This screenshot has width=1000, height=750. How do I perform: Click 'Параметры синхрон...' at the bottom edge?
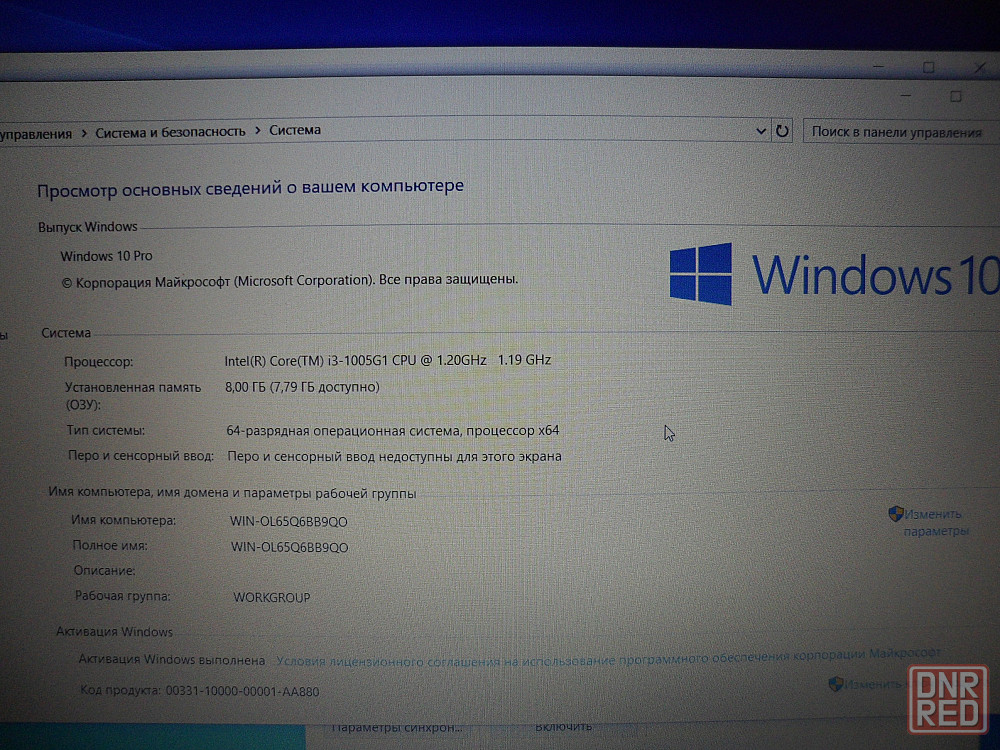pos(397,727)
